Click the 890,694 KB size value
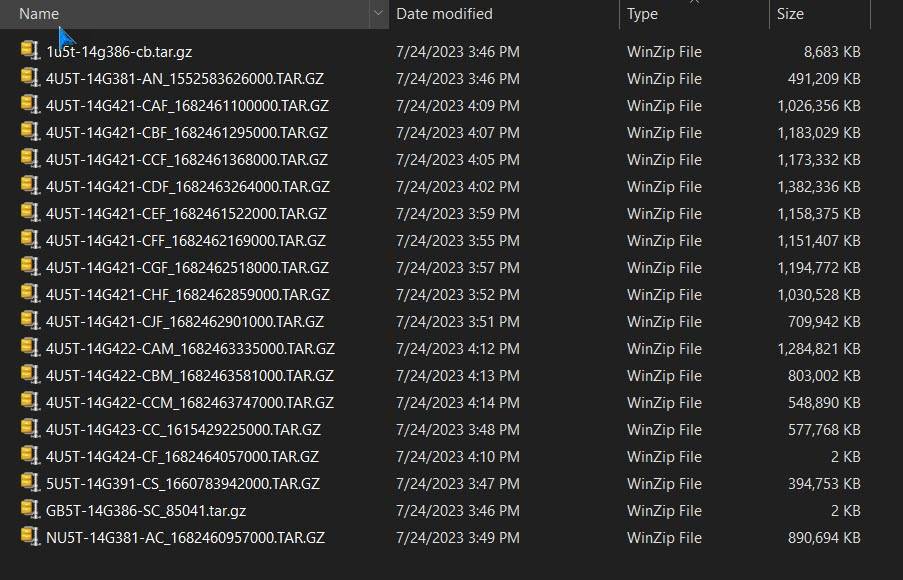903x580 pixels. [x=824, y=538]
